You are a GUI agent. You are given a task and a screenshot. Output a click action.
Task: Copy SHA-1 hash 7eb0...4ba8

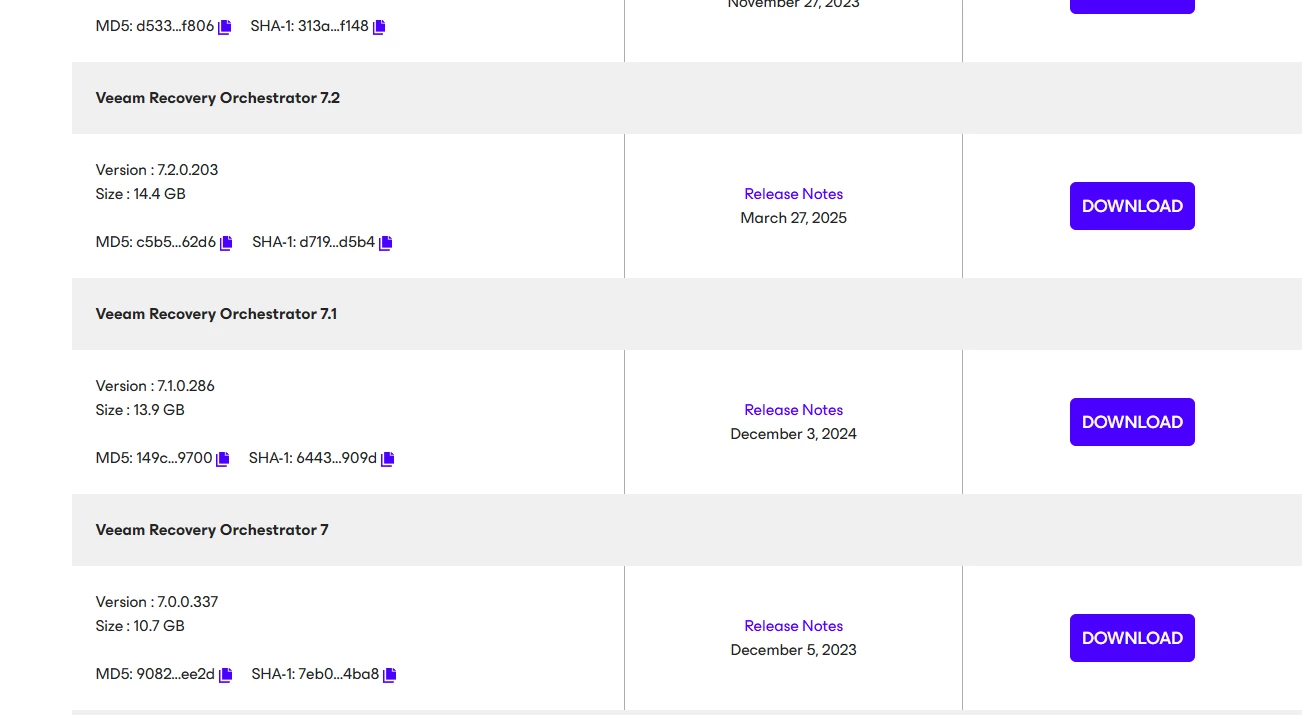pos(390,675)
